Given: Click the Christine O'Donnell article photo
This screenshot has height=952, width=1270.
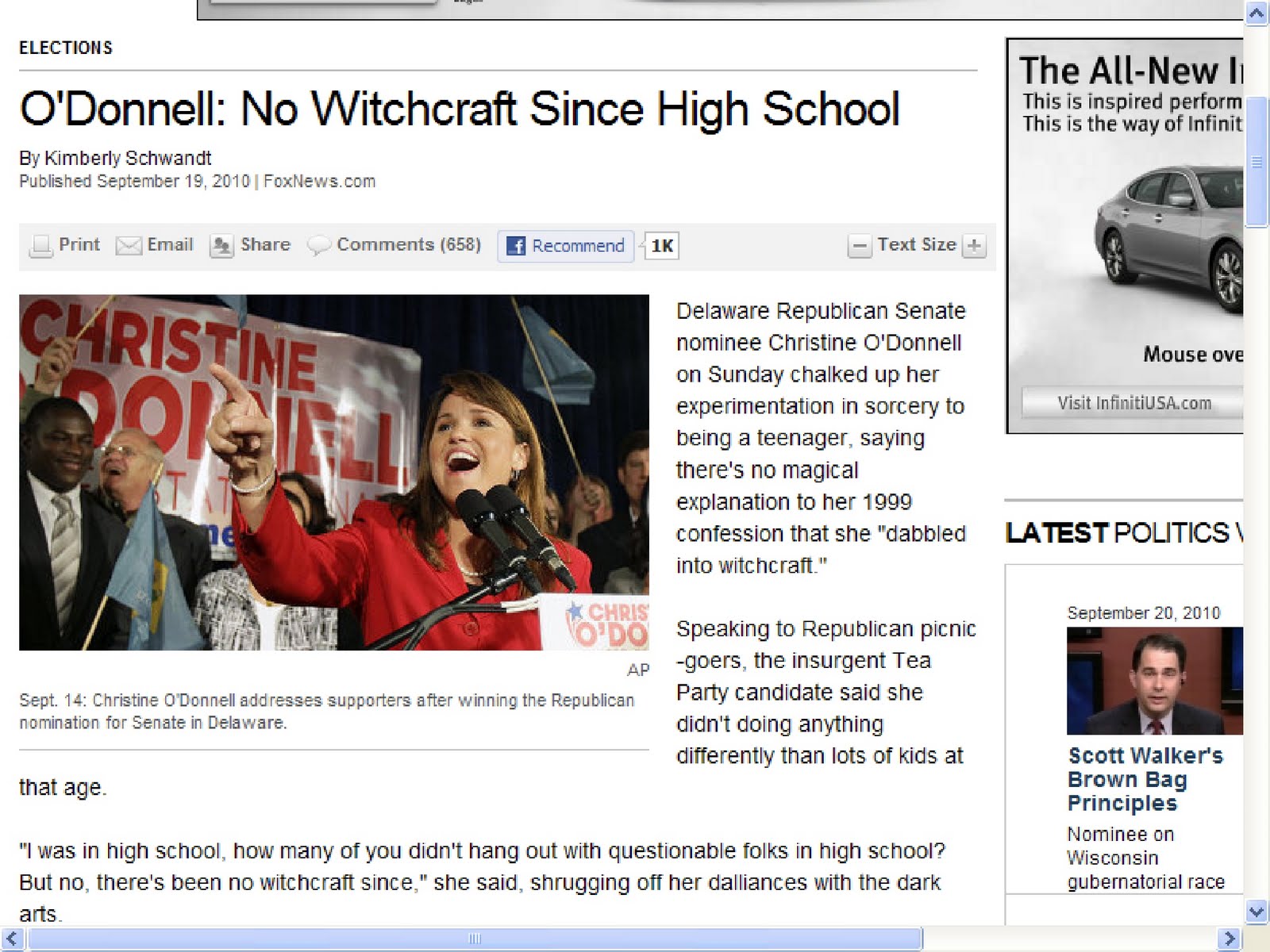Looking at the screenshot, I should tap(334, 472).
